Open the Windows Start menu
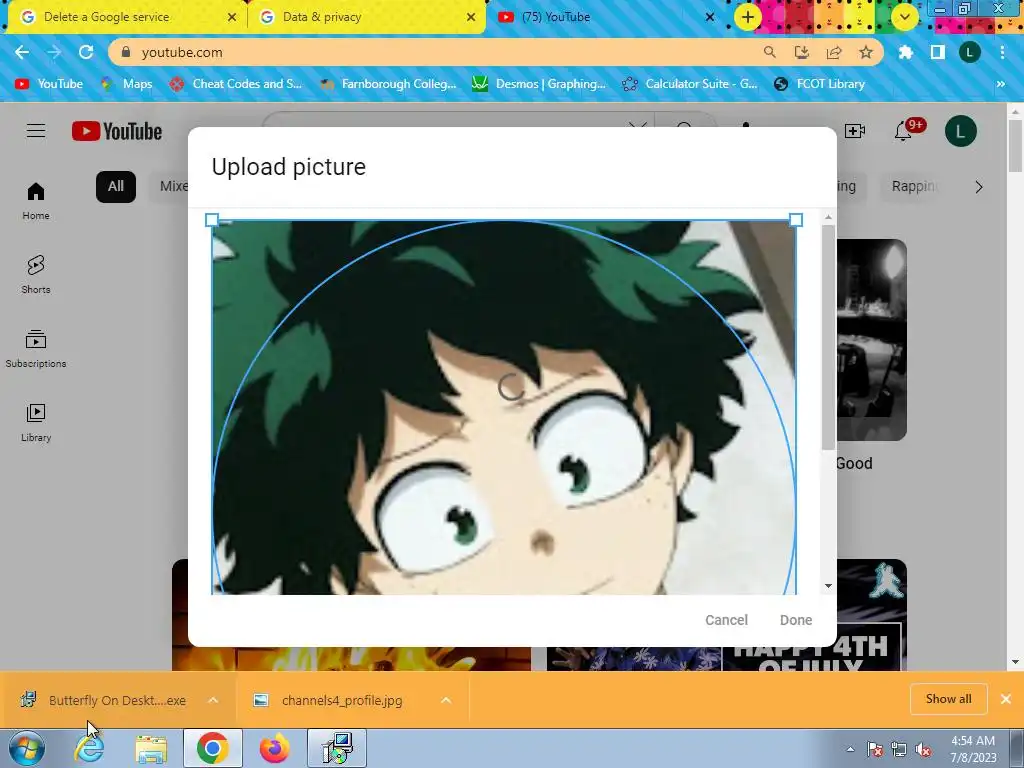This screenshot has height=768, width=1024. point(26,748)
